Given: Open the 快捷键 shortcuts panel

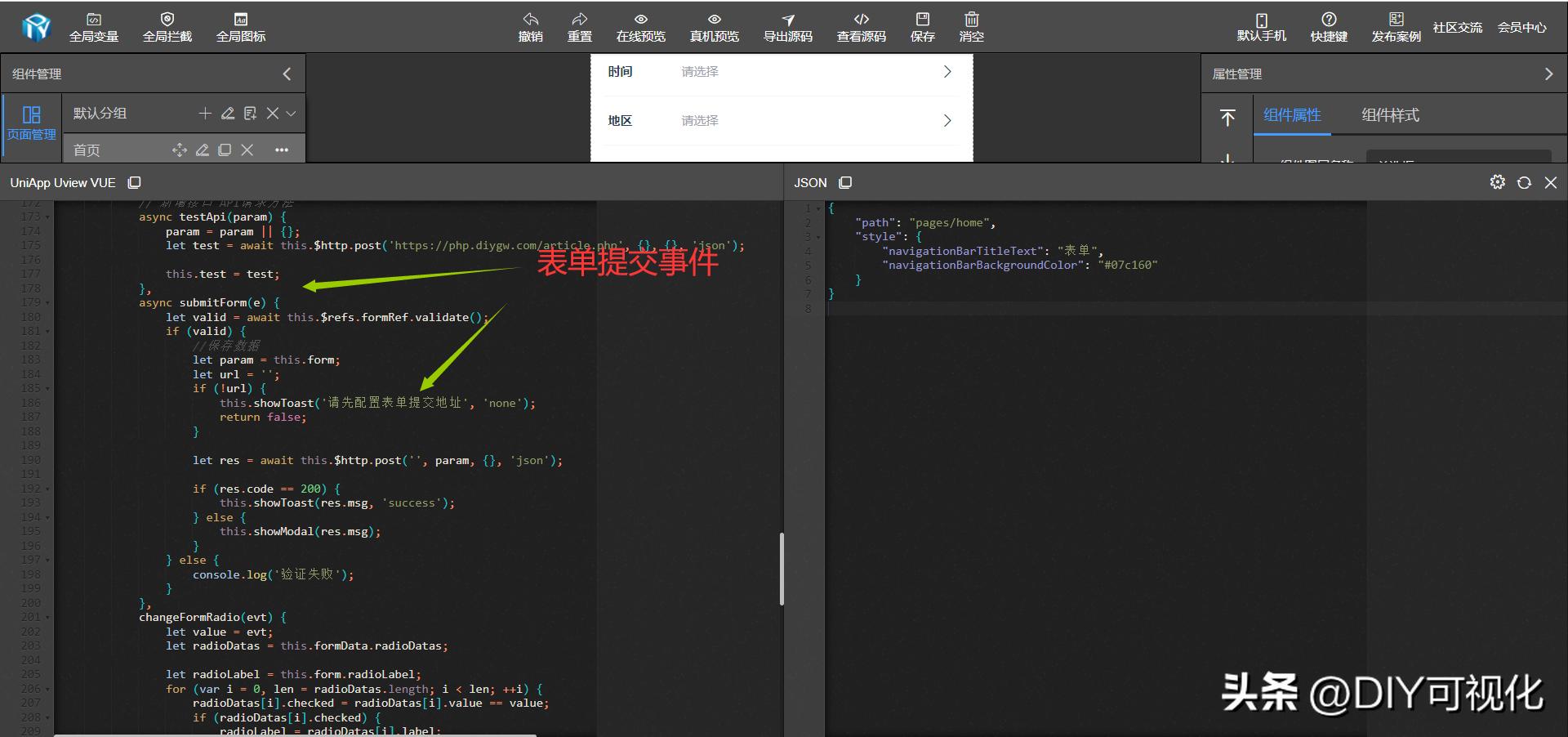Looking at the screenshot, I should (x=1328, y=26).
